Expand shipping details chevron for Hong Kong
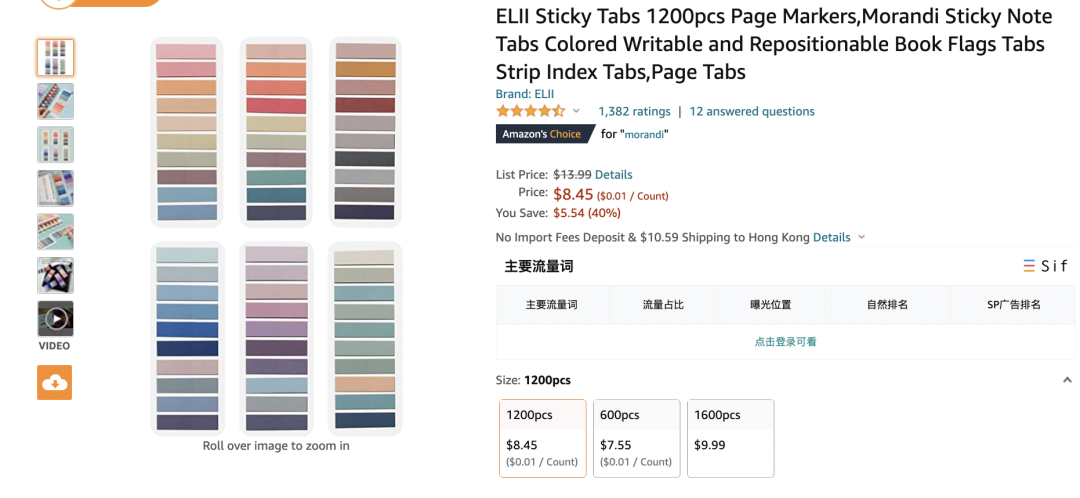Image resolution: width=1080 pixels, height=498 pixels. pyautogui.click(x=862, y=238)
